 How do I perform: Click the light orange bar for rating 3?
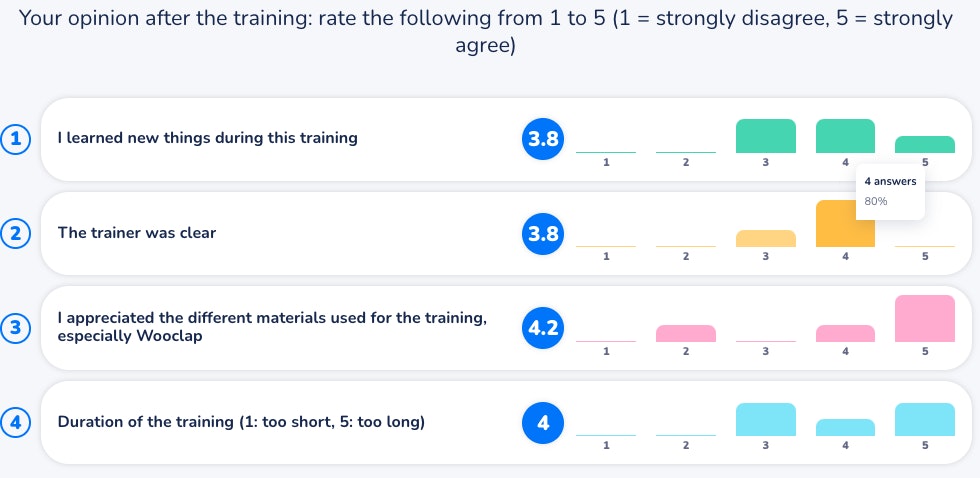(765, 239)
